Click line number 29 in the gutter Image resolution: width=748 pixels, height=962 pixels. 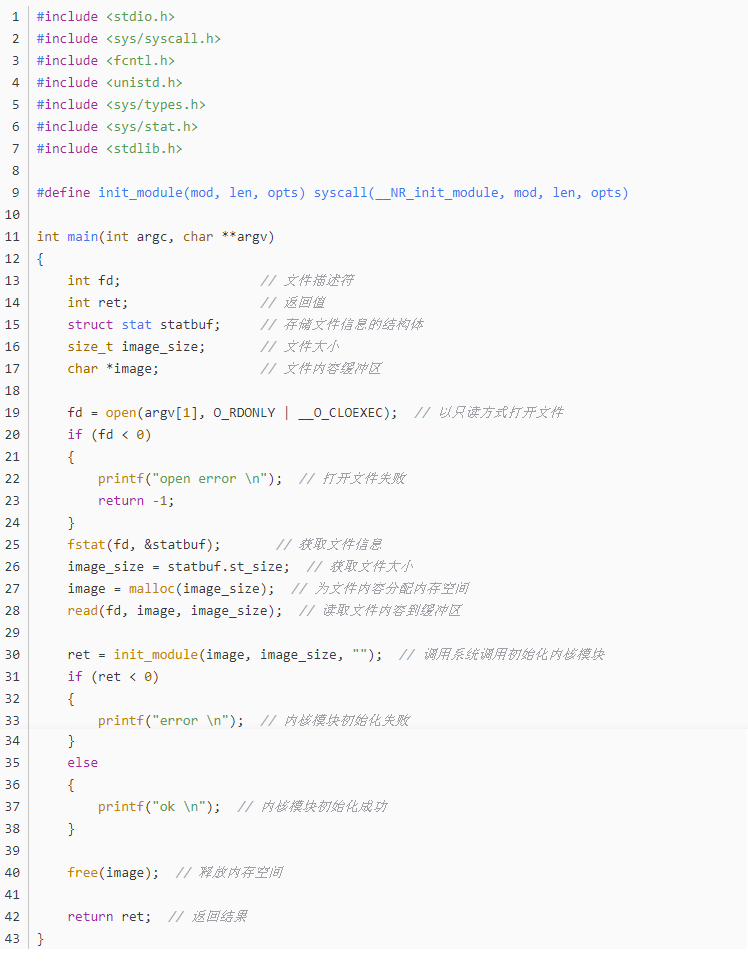pyautogui.click(x=12, y=633)
